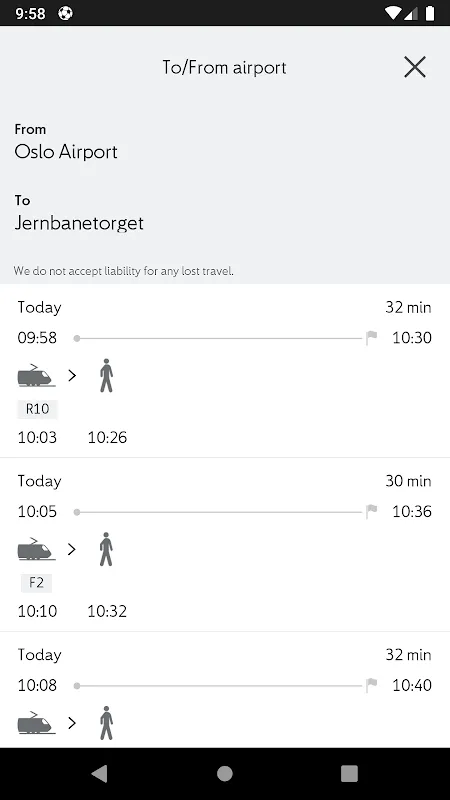The image size is (450, 800).
Task: Tap the train icon above R10
Action: 36,376
